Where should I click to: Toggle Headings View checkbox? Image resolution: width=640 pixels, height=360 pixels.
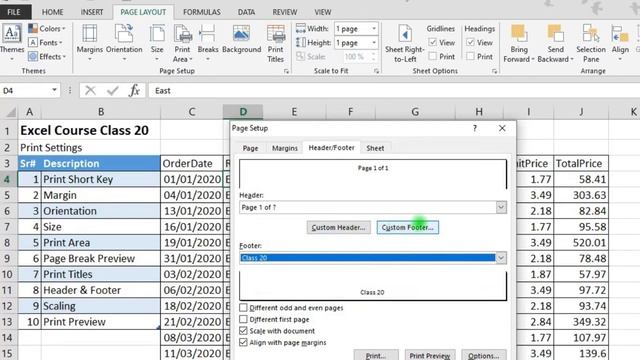pos(470,42)
